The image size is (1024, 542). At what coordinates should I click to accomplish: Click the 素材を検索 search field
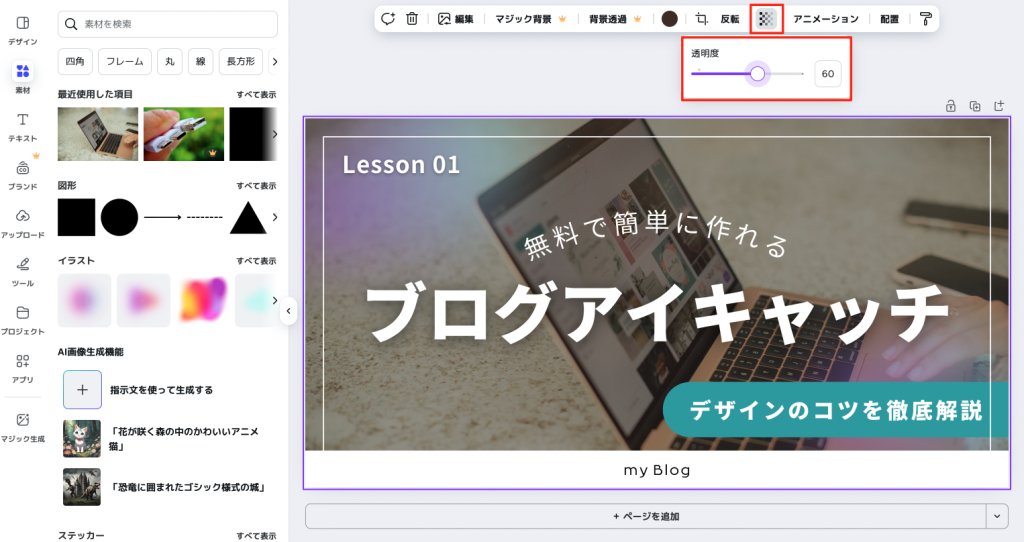pyautogui.click(x=167, y=24)
